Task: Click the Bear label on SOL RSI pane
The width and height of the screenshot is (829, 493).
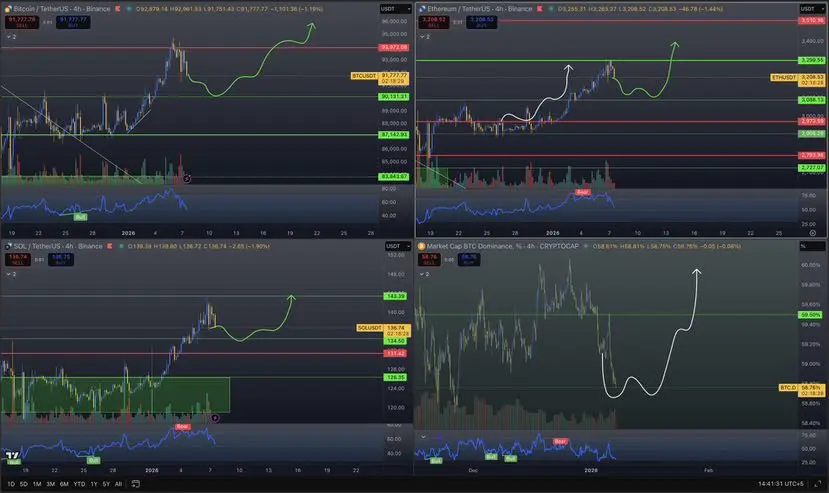Action: point(182,427)
